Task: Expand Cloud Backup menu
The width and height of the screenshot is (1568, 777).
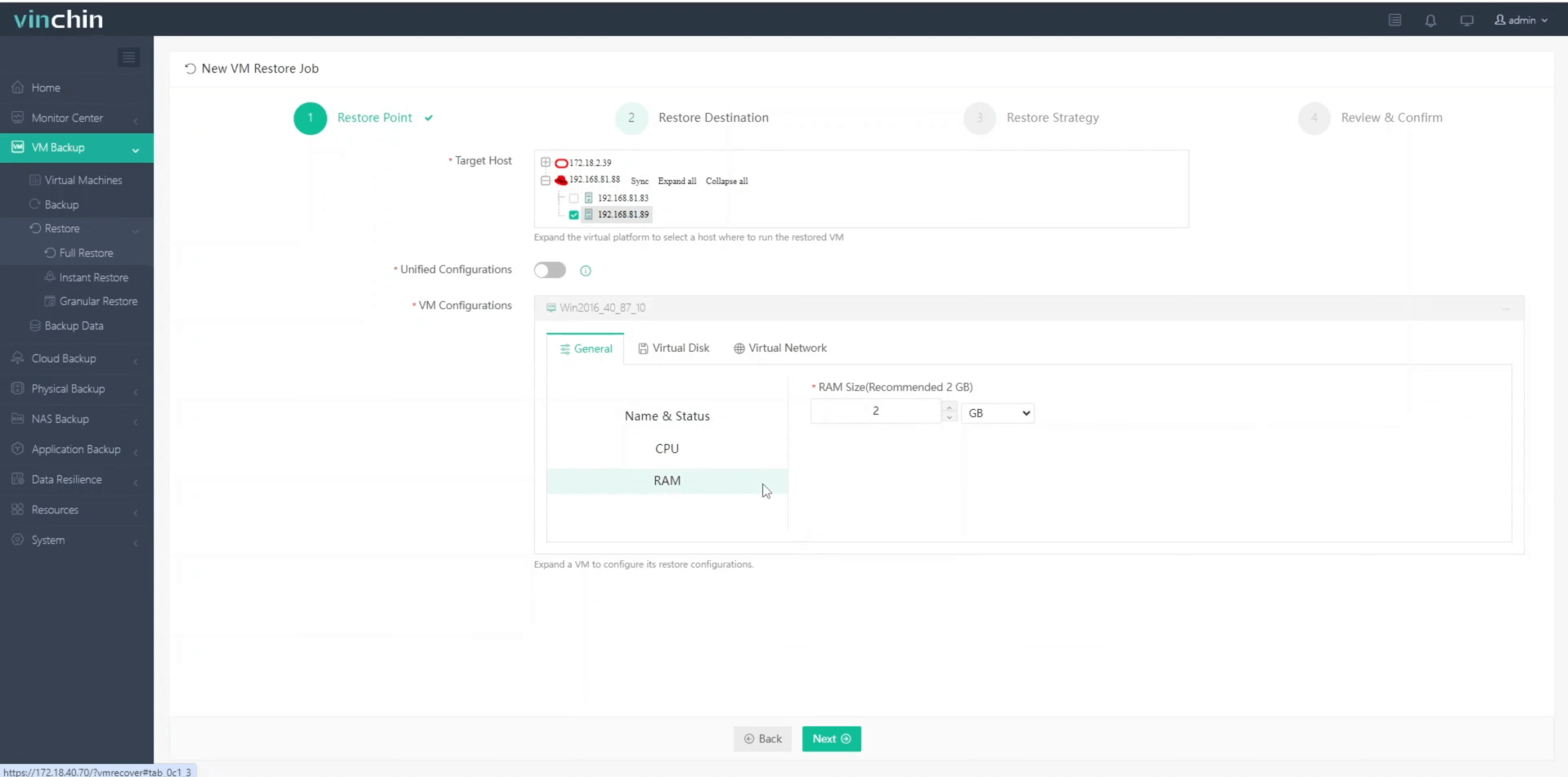Action: [x=77, y=359]
